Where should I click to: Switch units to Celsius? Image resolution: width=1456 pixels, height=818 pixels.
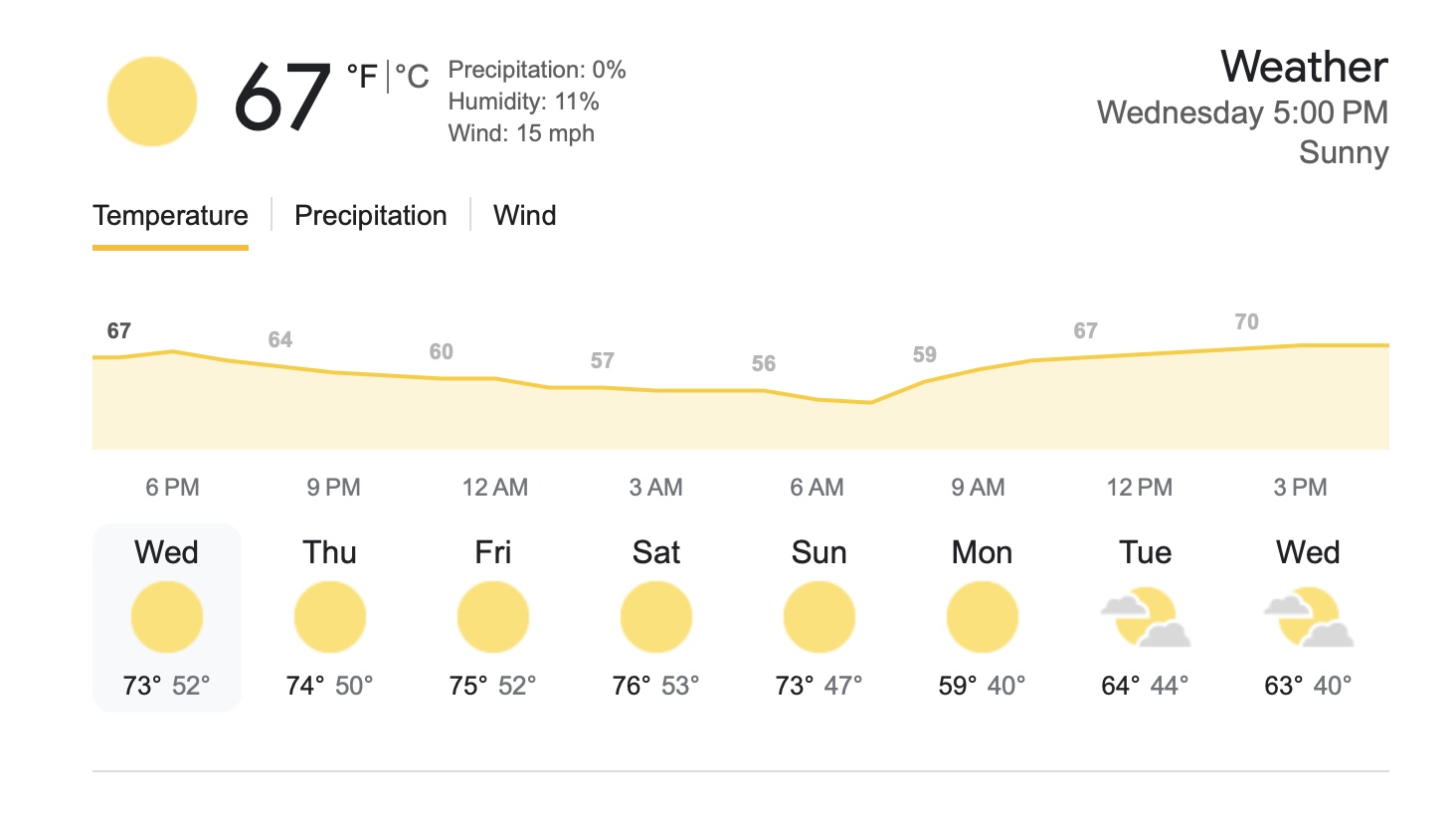413,77
